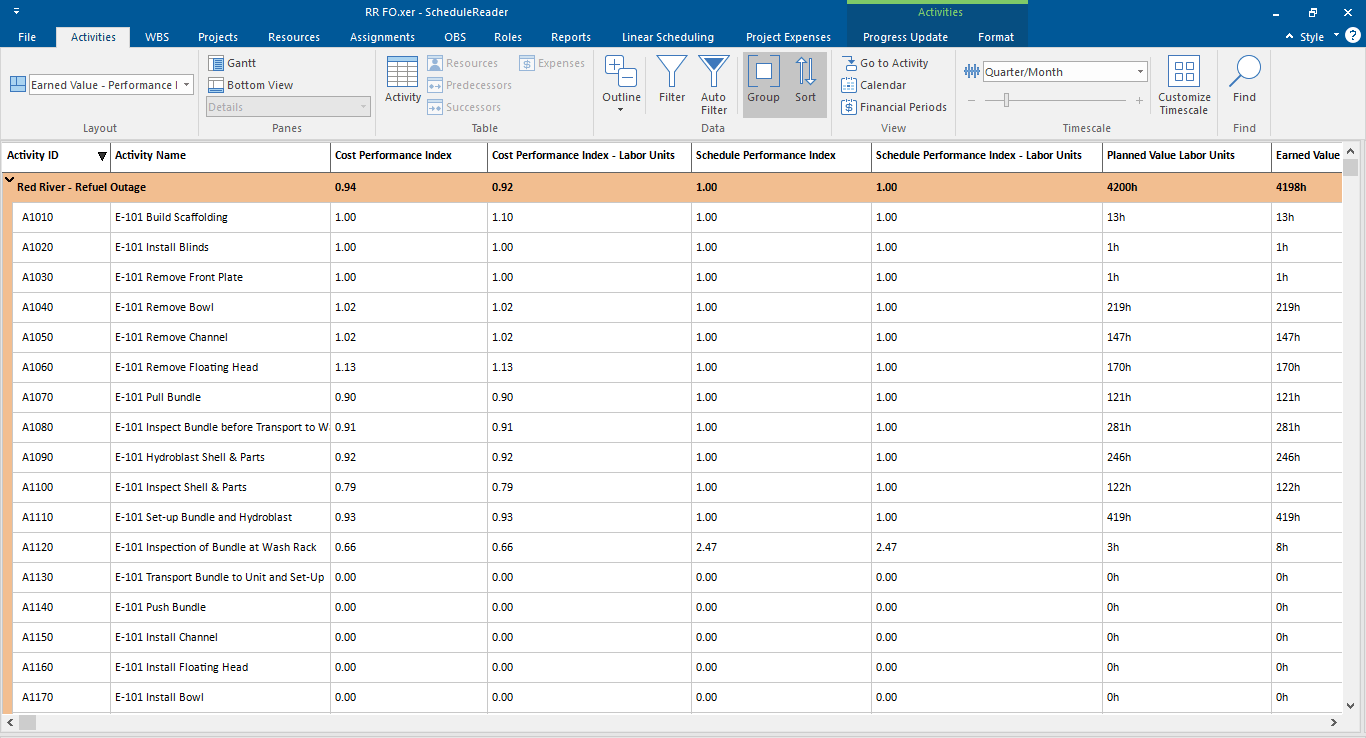The width and height of the screenshot is (1366, 738).
Task: Open the Bottom View pane
Action: click(x=251, y=85)
